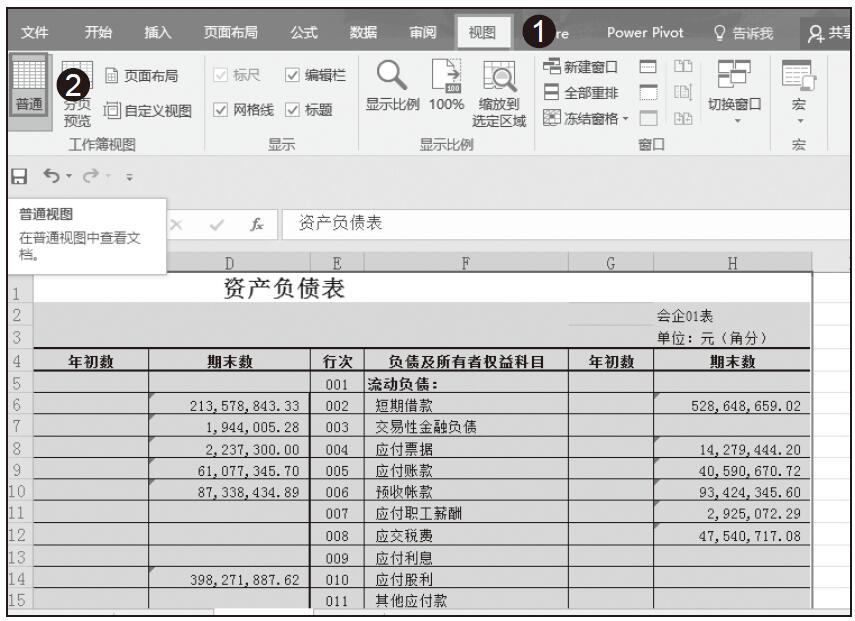Open the View (视图) tab

point(483,33)
